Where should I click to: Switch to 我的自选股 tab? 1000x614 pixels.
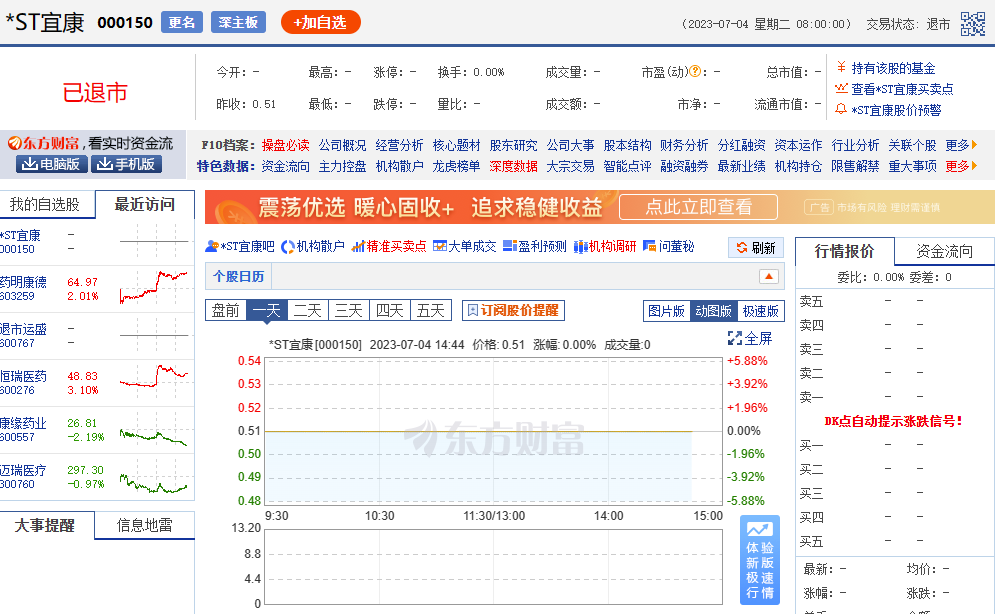point(46,205)
